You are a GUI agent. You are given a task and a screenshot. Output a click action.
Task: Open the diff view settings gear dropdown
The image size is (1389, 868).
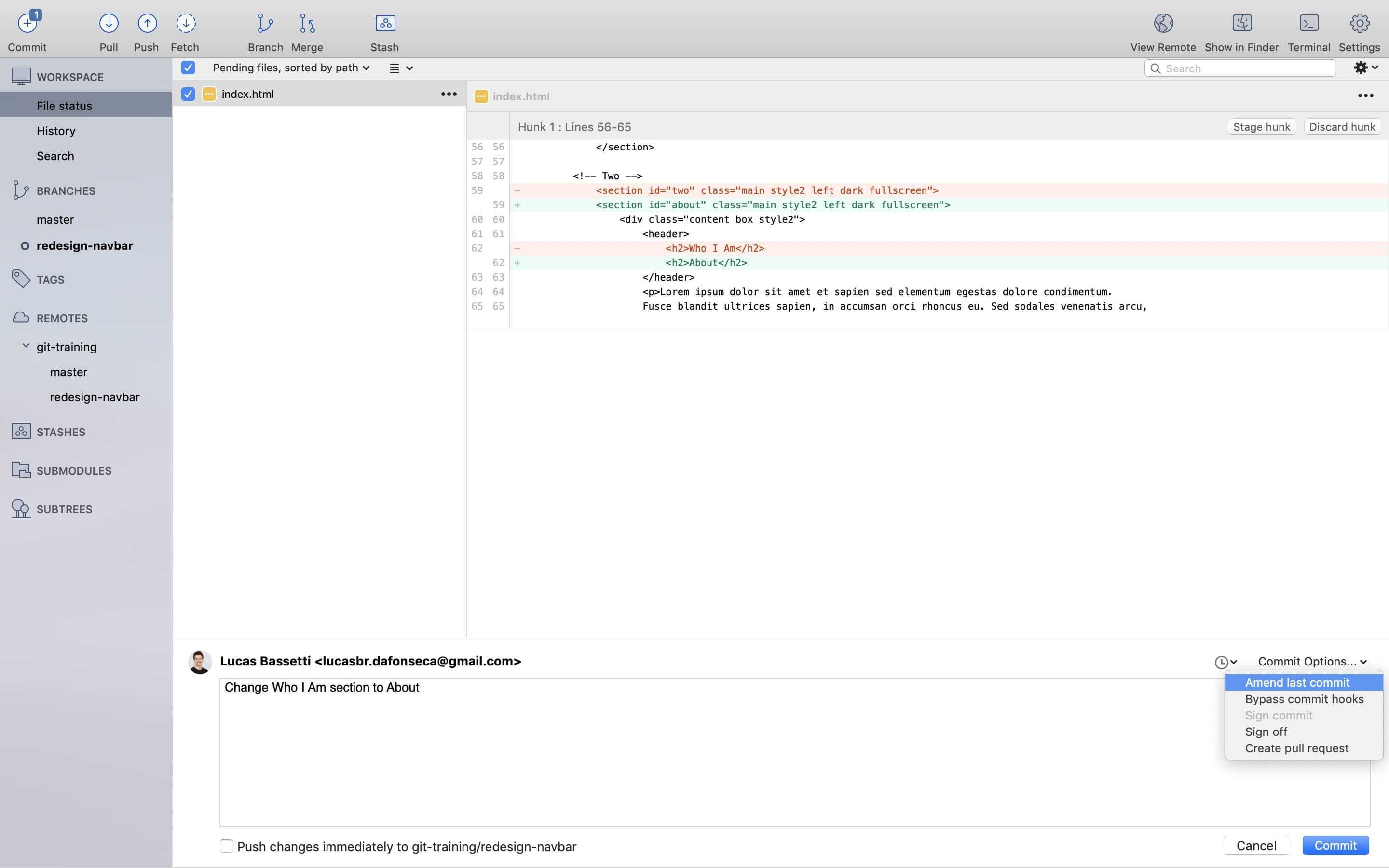click(x=1365, y=68)
